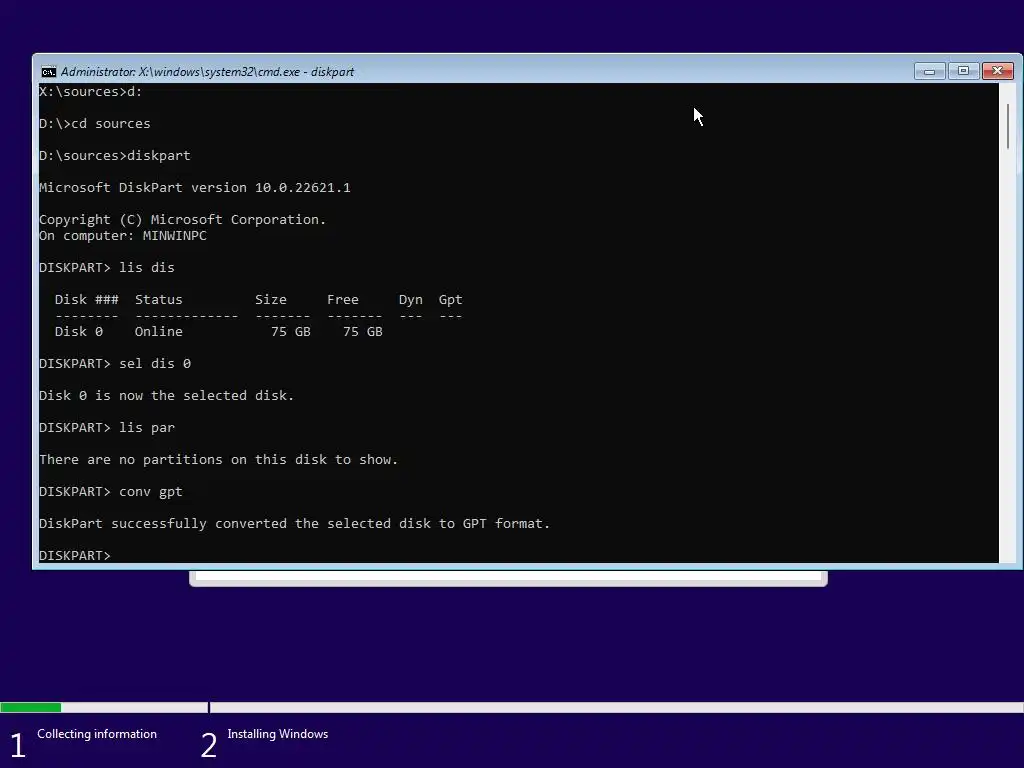Click the 'D:\>cd sources' line

coord(95,123)
